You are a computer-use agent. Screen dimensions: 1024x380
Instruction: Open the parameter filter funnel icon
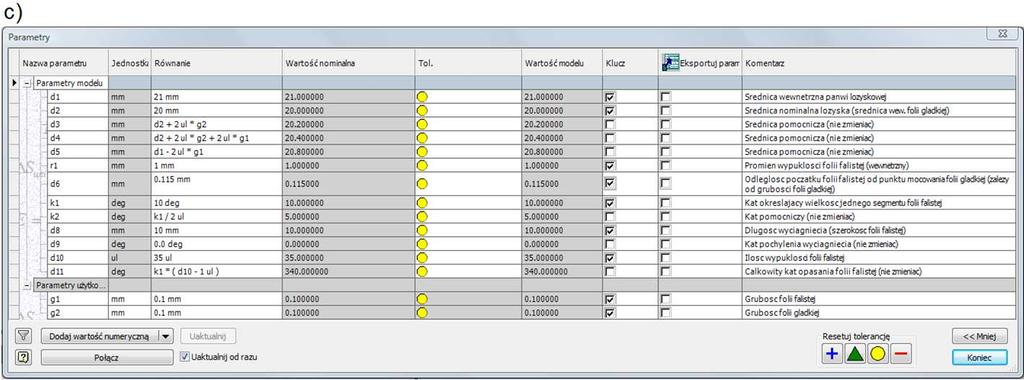click(24, 336)
